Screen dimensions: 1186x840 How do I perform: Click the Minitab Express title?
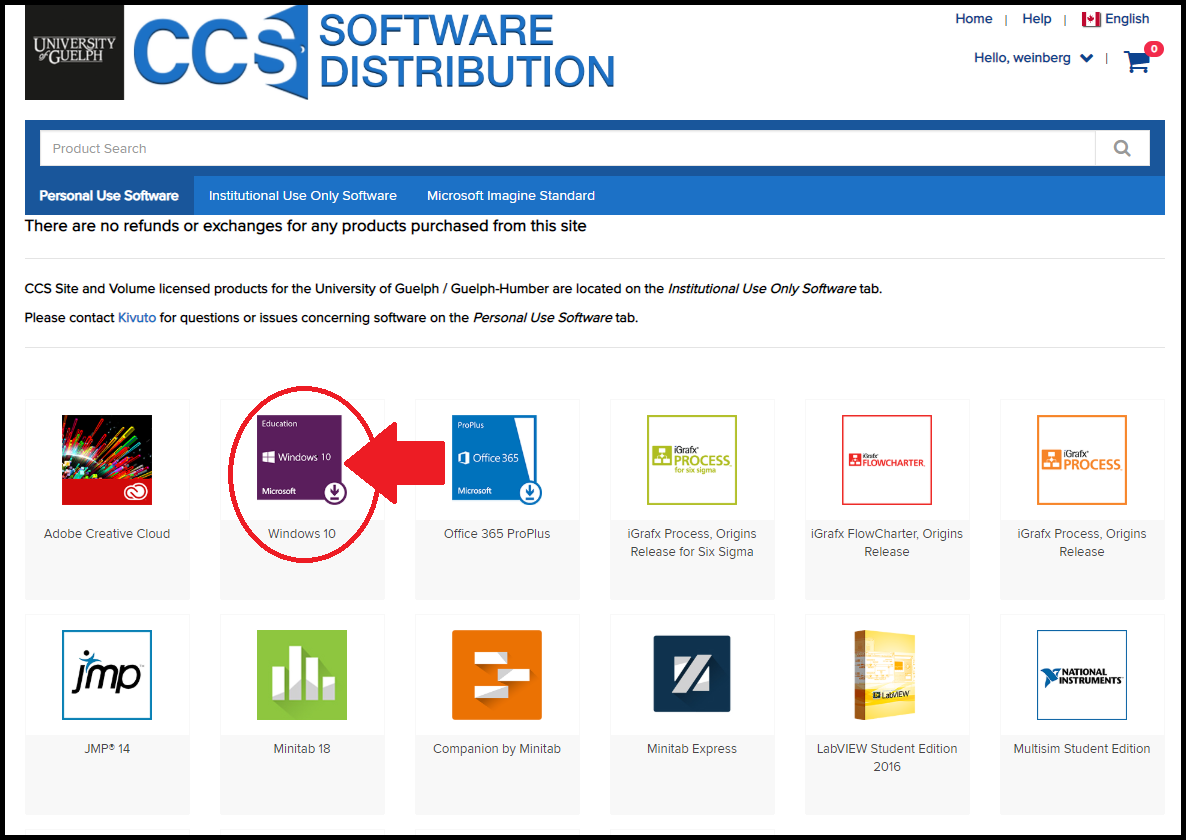point(692,749)
